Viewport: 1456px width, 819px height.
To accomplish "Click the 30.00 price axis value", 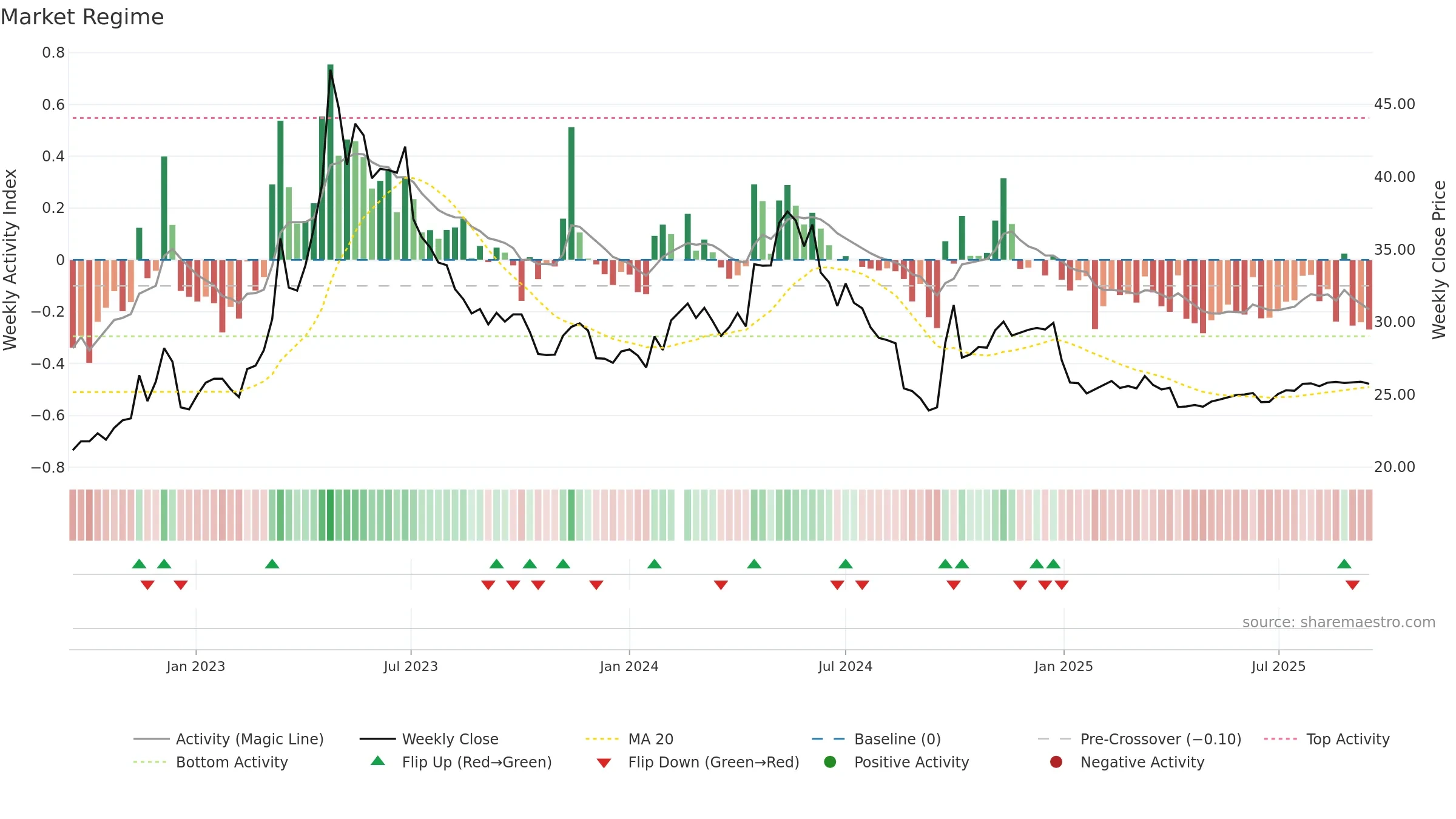I will click(x=1394, y=322).
